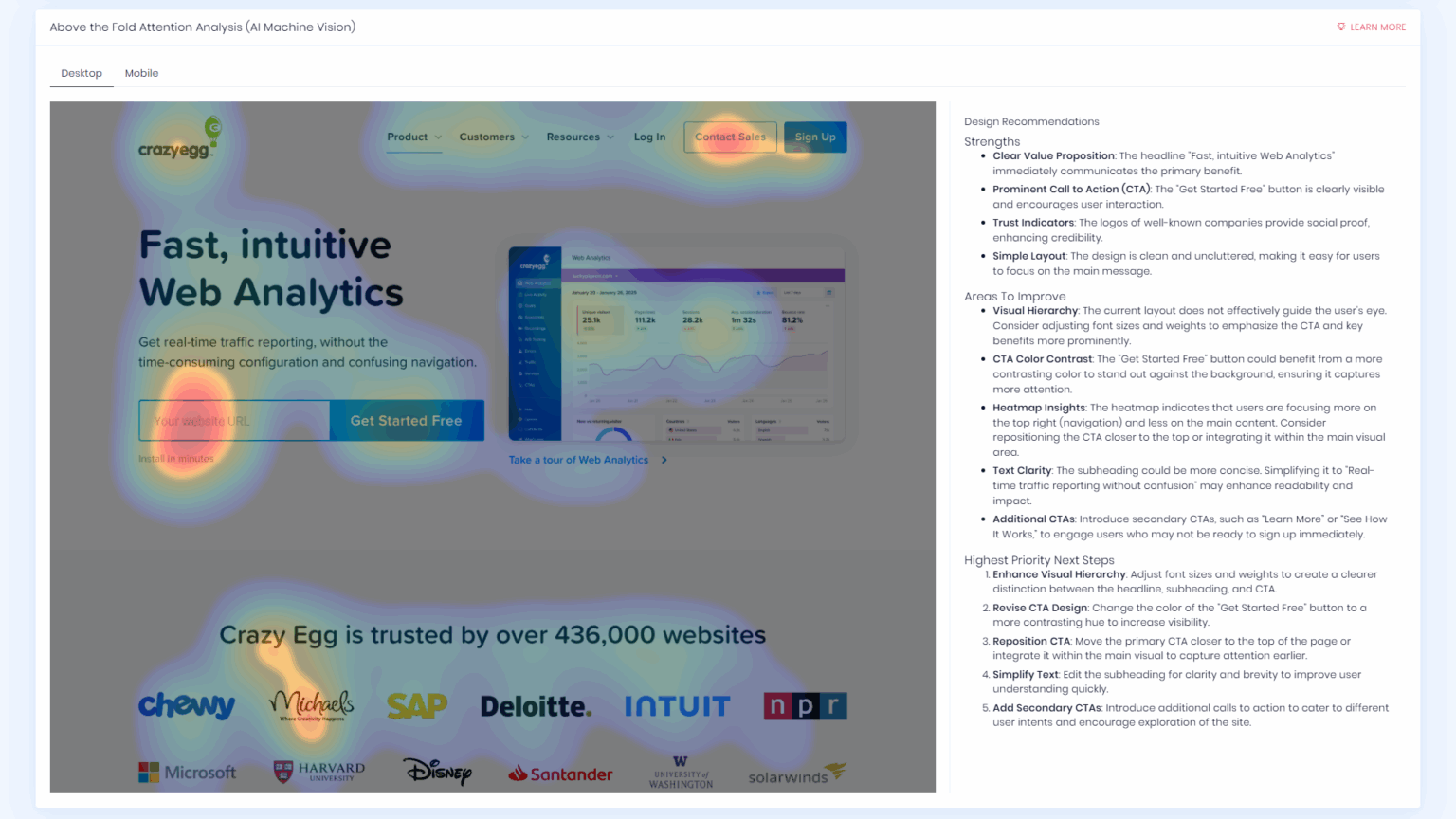Select the Disney logo
The width and height of the screenshot is (1456, 819).
click(x=439, y=773)
